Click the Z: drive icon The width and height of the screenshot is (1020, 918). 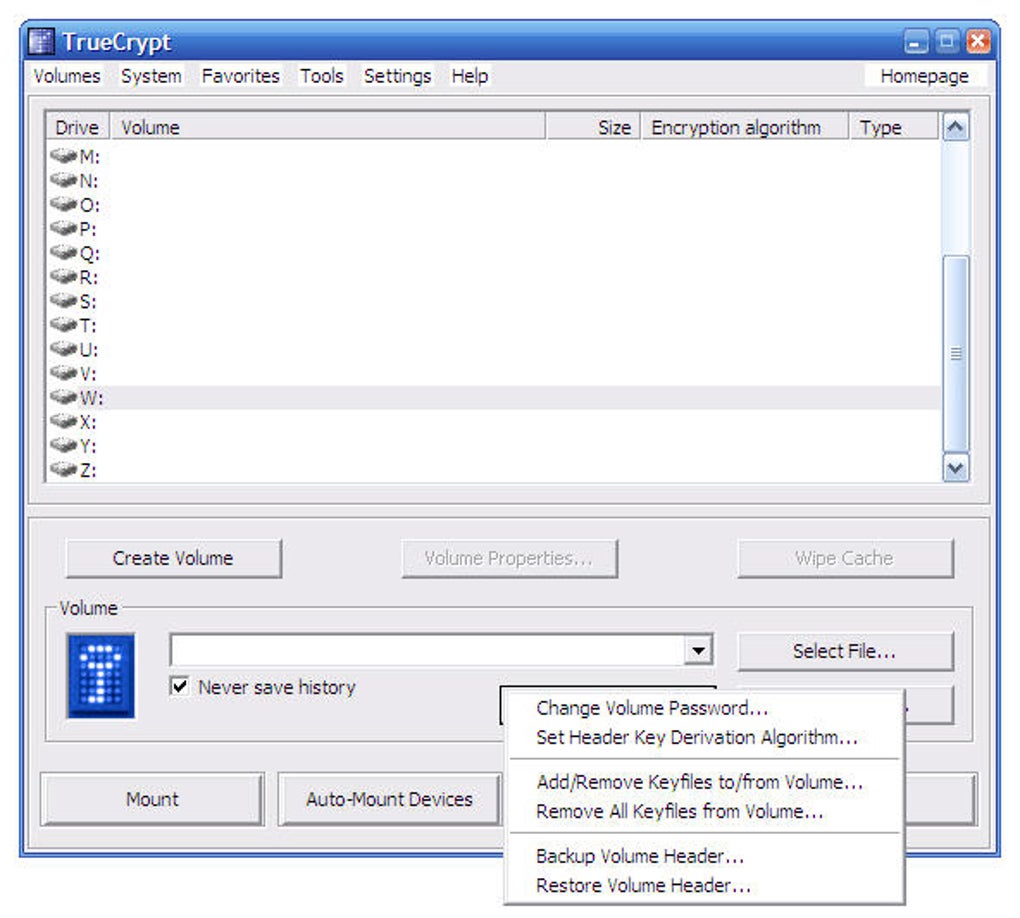click(x=63, y=468)
